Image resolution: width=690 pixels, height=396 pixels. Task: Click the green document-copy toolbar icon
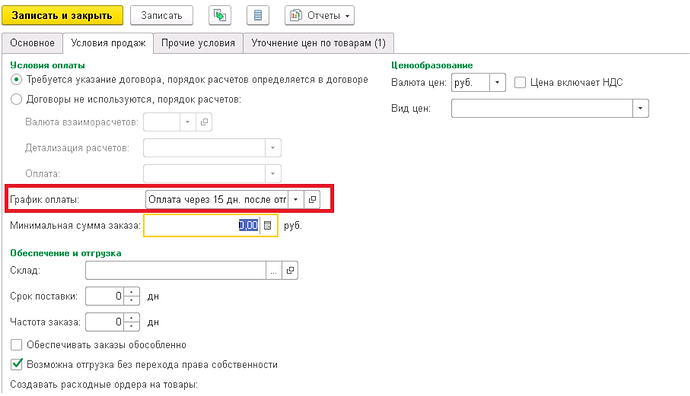(220, 15)
